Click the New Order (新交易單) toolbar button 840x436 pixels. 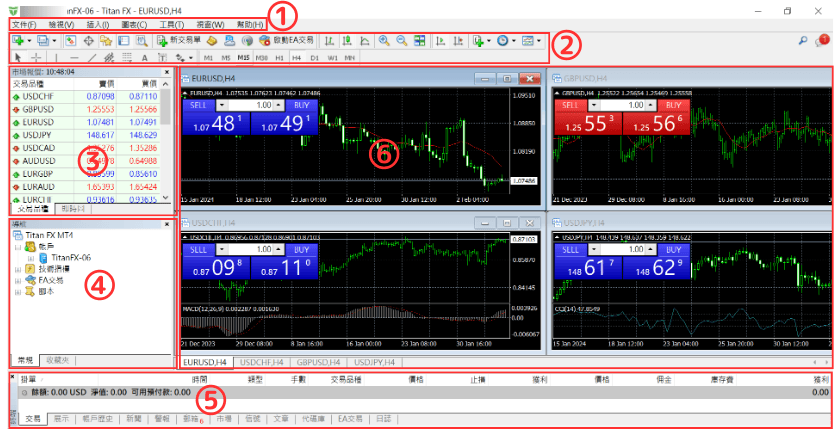pos(179,41)
